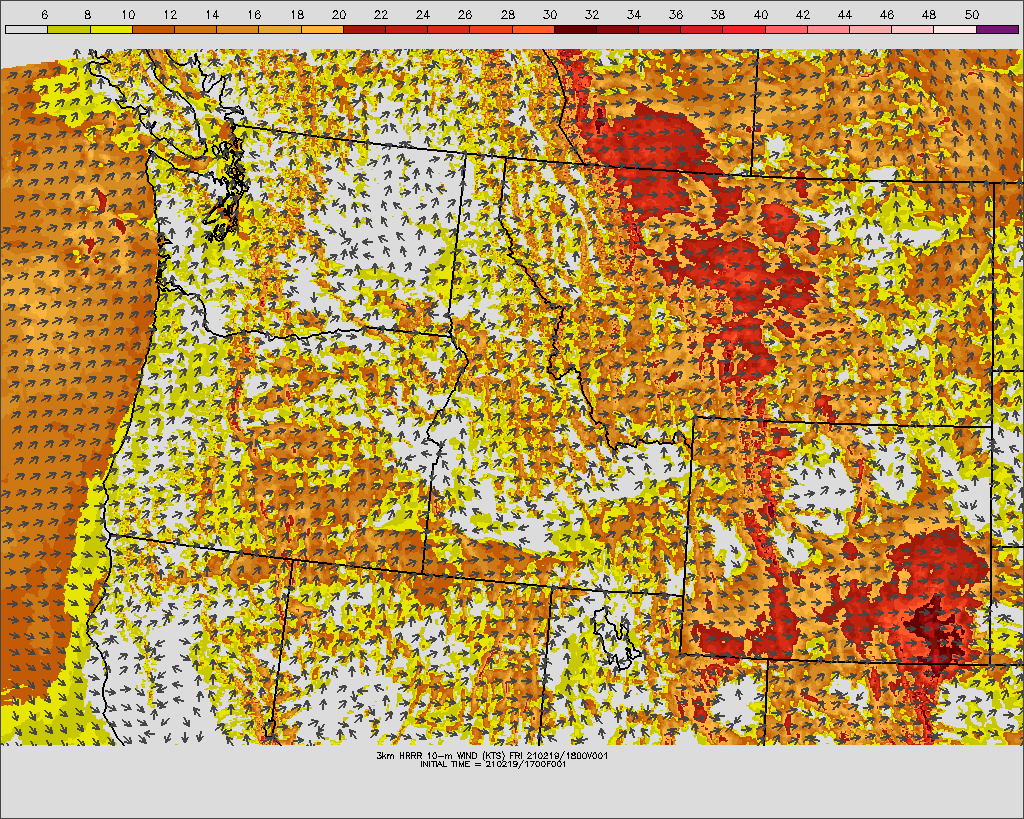Click the legend label '28'

pos(507,14)
